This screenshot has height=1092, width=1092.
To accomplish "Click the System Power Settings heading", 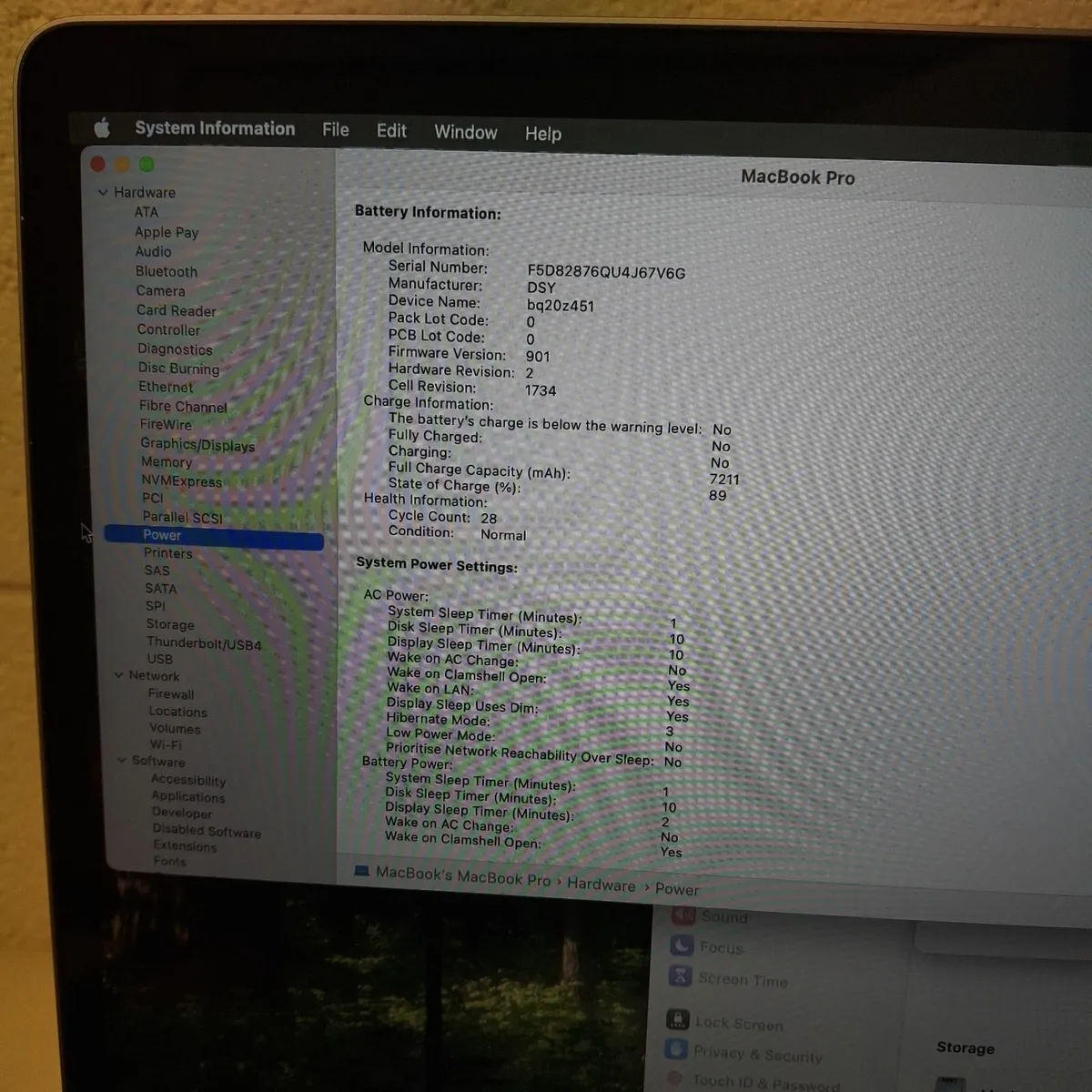I will tap(437, 564).
